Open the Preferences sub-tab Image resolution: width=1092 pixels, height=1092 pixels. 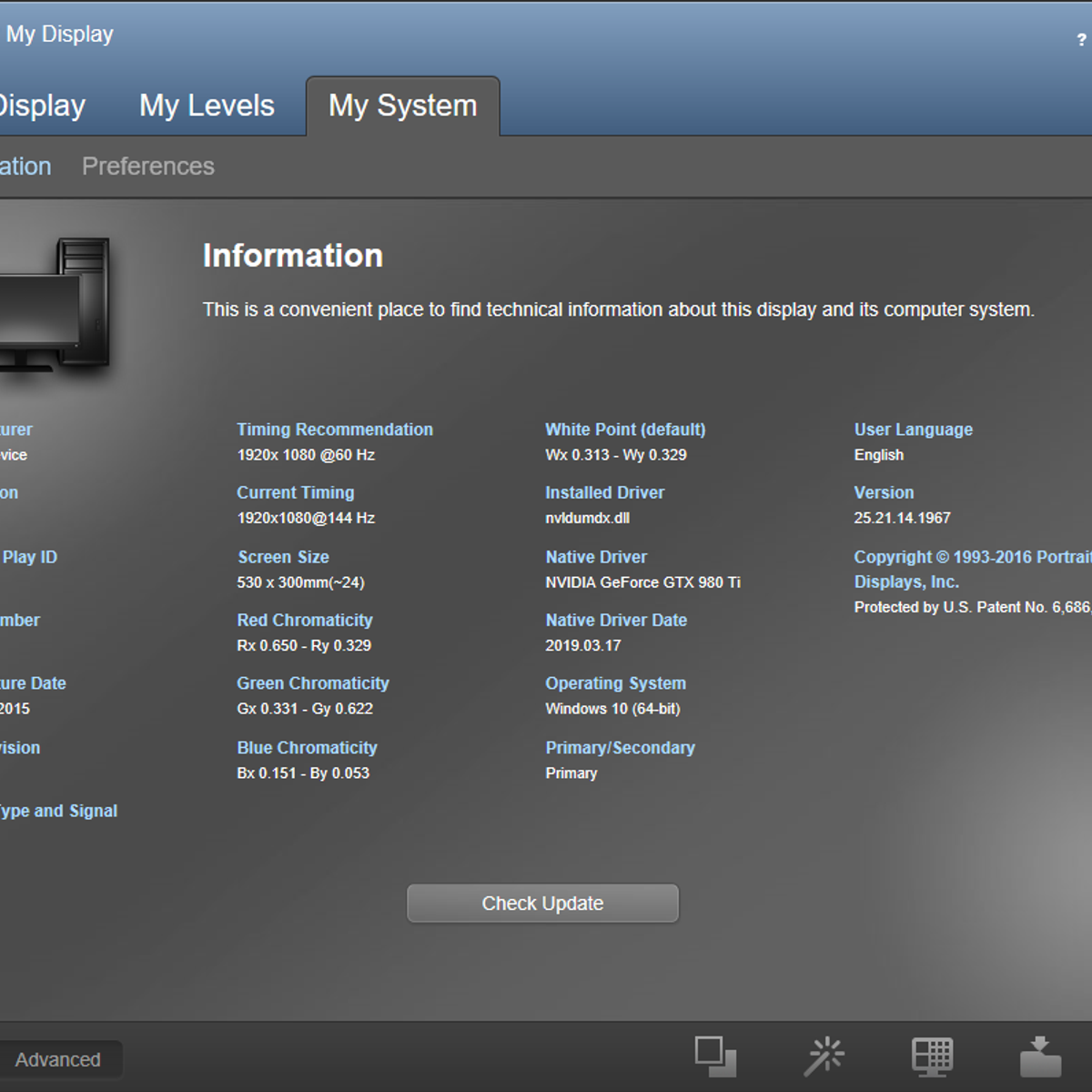(x=148, y=167)
